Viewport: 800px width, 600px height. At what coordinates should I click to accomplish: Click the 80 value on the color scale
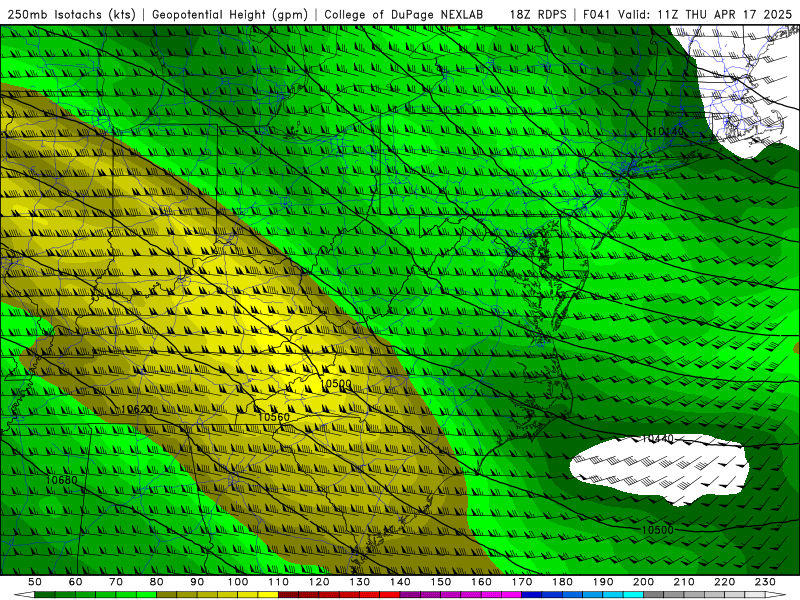click(x=157, y=582)
